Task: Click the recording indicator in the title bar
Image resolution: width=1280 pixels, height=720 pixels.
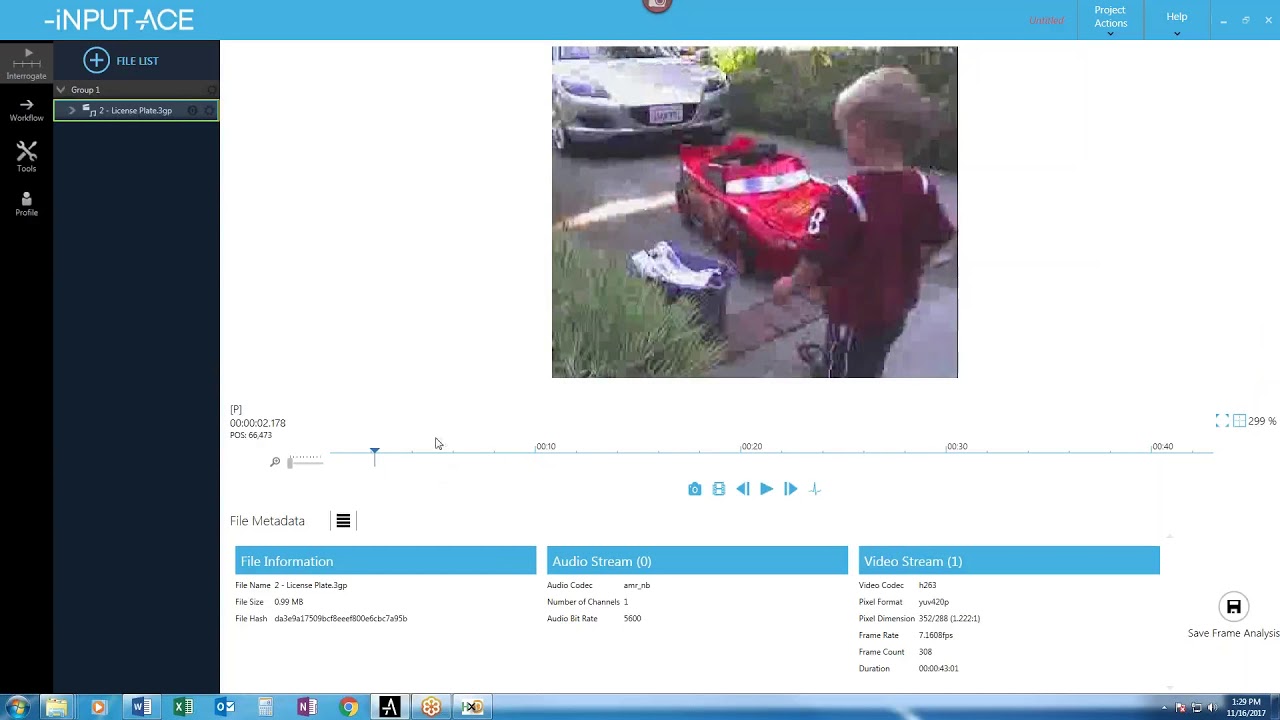Action: [657, 5]
